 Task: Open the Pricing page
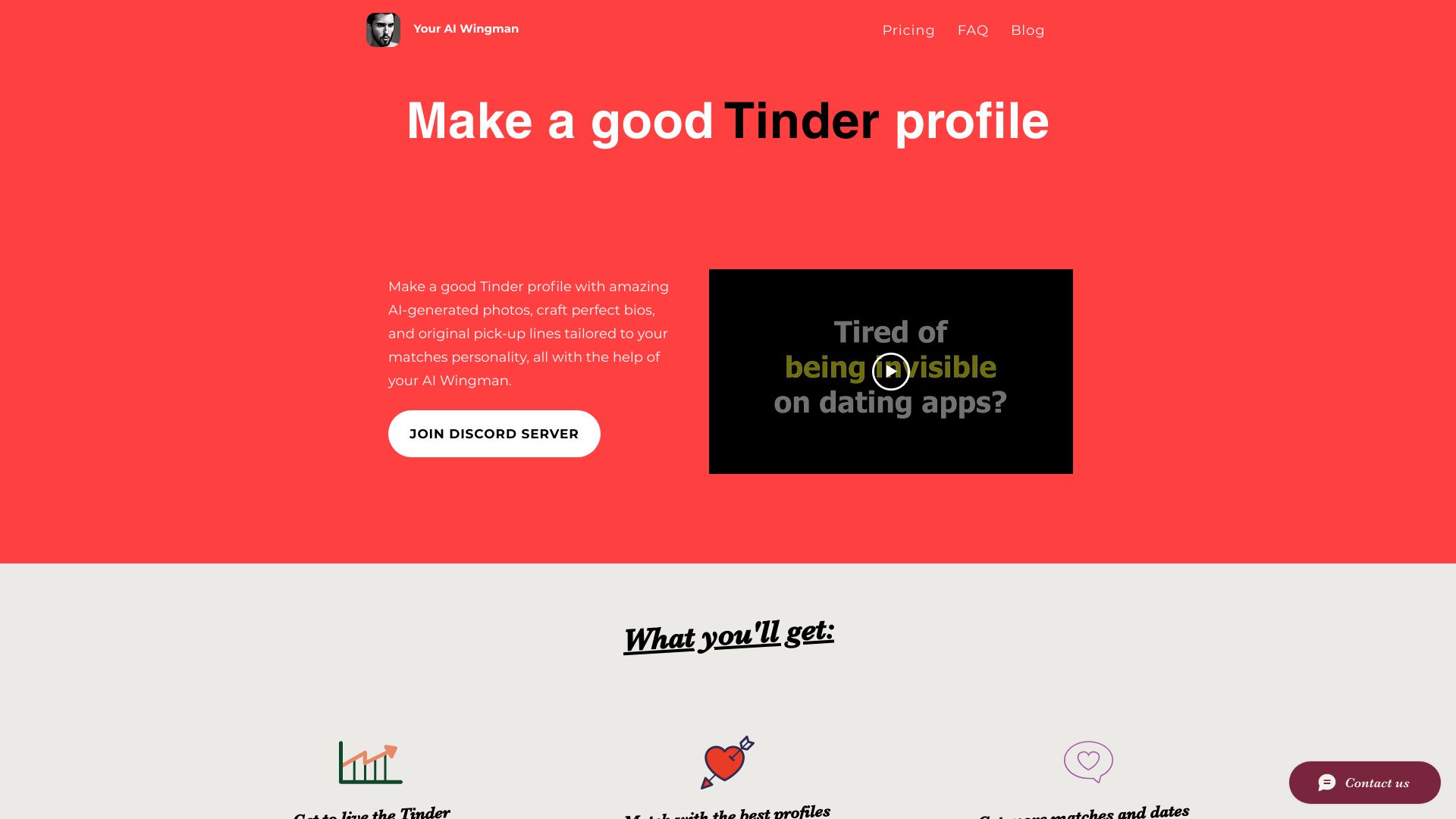point(908,30)
